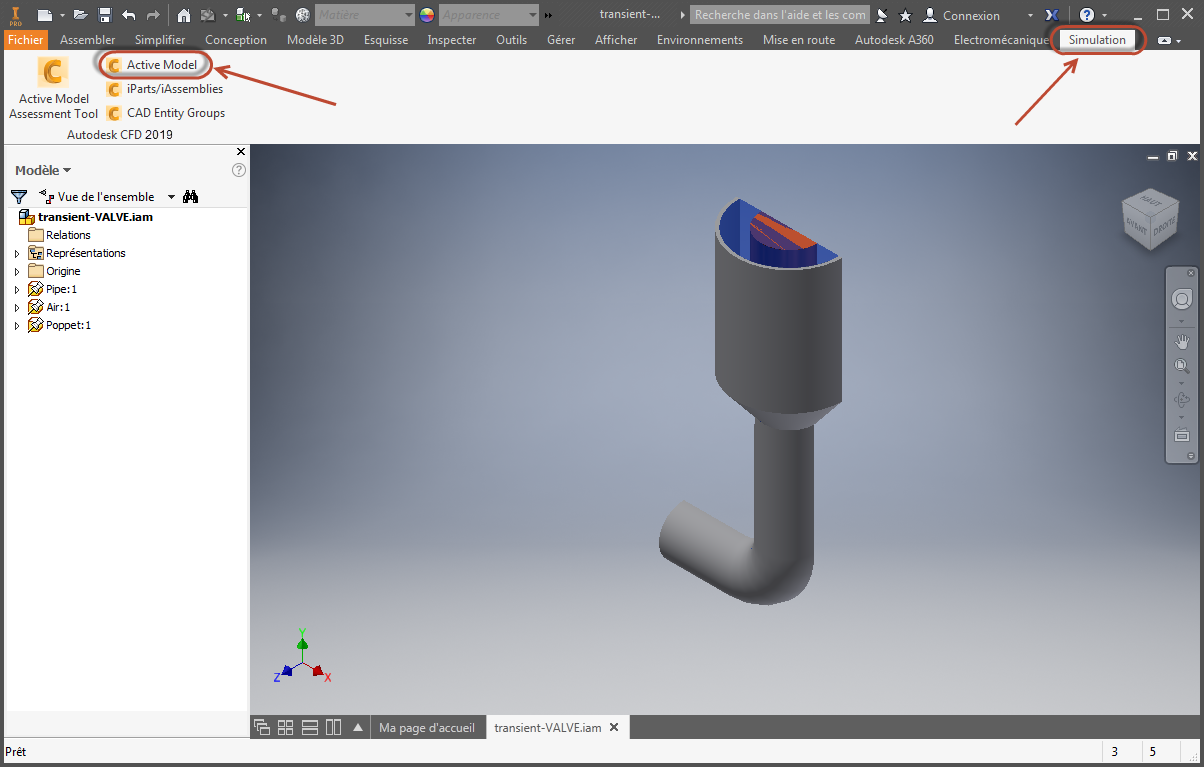Switch to the Outils ribbon tab
This screenshot has width=1204, height=767.
[511, 40]
